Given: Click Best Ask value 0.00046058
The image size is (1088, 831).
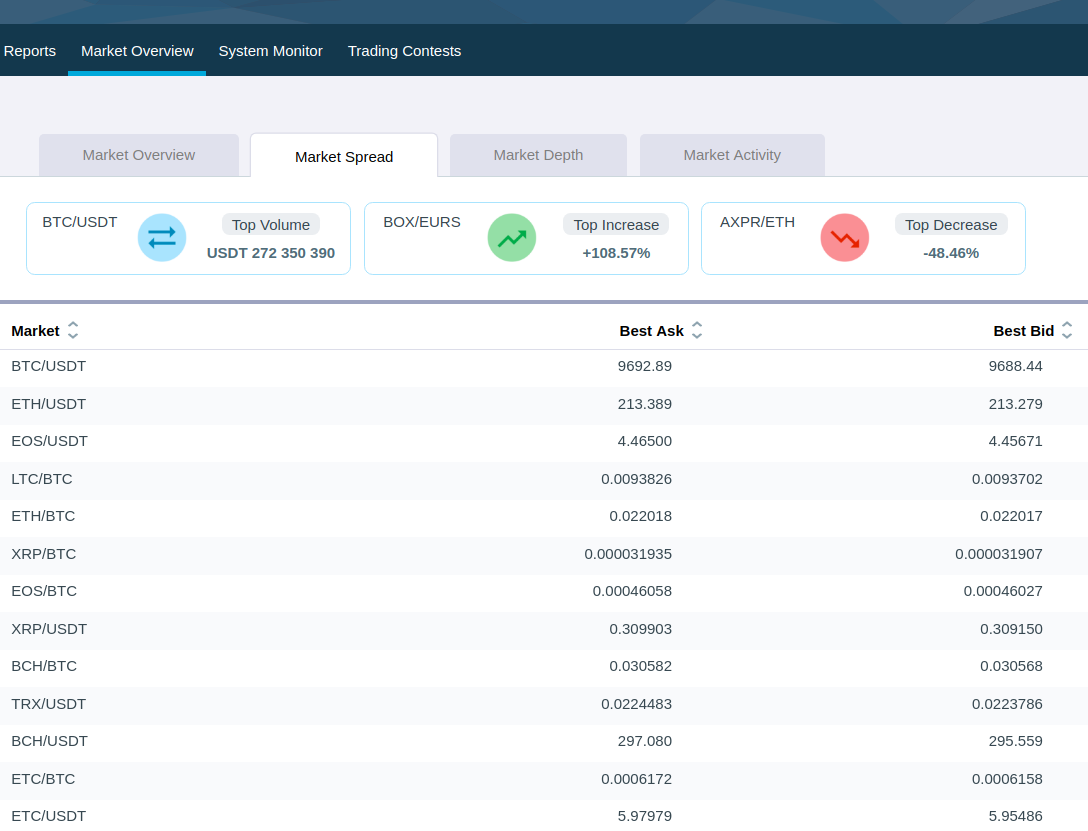Looking at the screenshot, I should click(632, 591).
